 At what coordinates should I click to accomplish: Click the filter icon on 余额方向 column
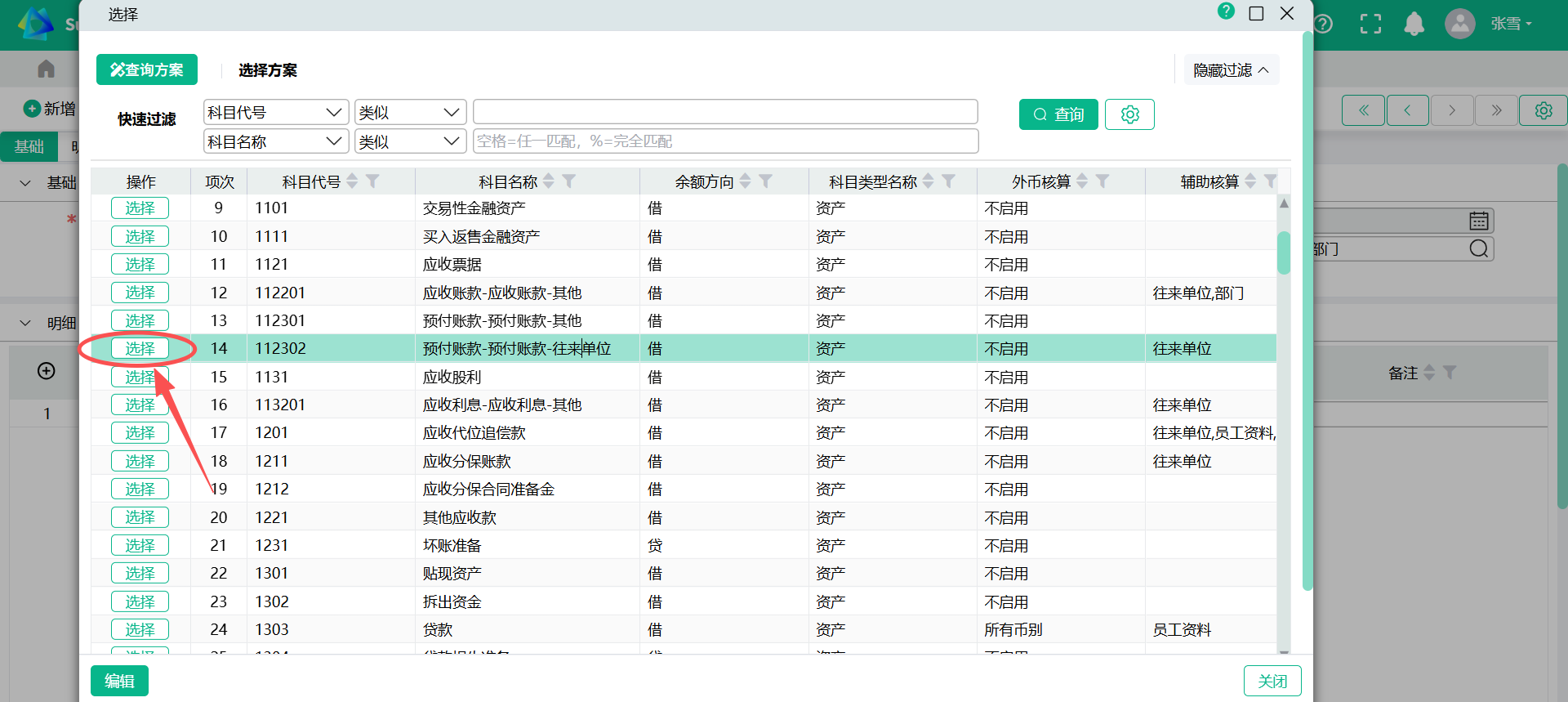click(765, 181)
